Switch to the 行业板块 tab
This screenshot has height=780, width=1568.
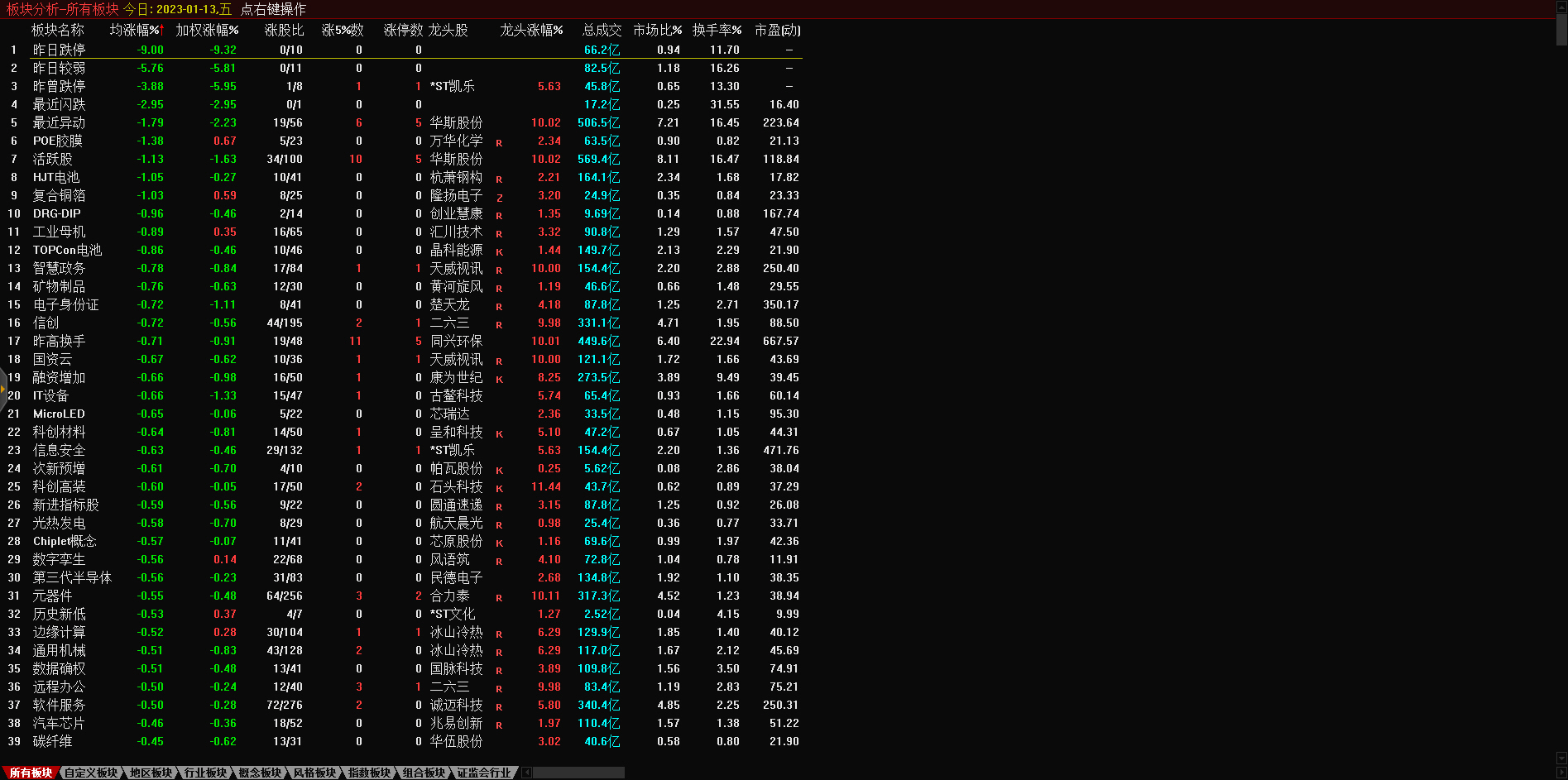pos(205,773)
